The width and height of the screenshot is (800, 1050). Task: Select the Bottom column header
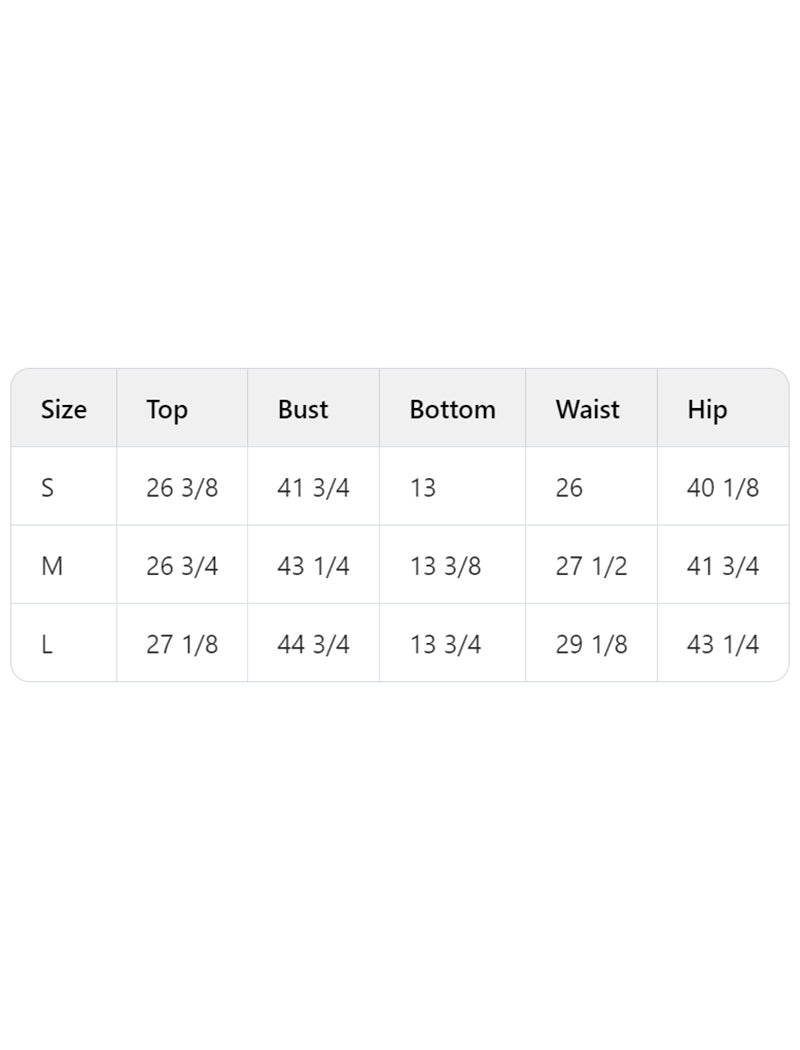453,409
